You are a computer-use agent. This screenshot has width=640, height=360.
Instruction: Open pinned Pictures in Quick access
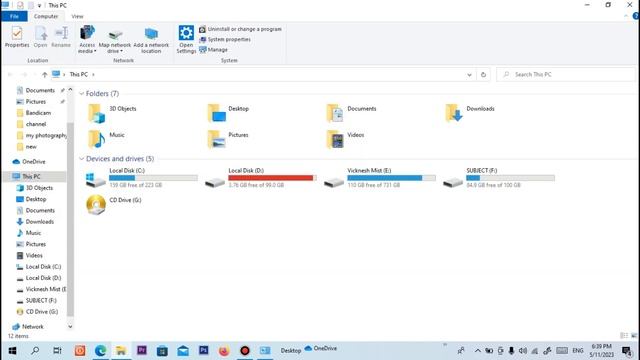[36, 102]
